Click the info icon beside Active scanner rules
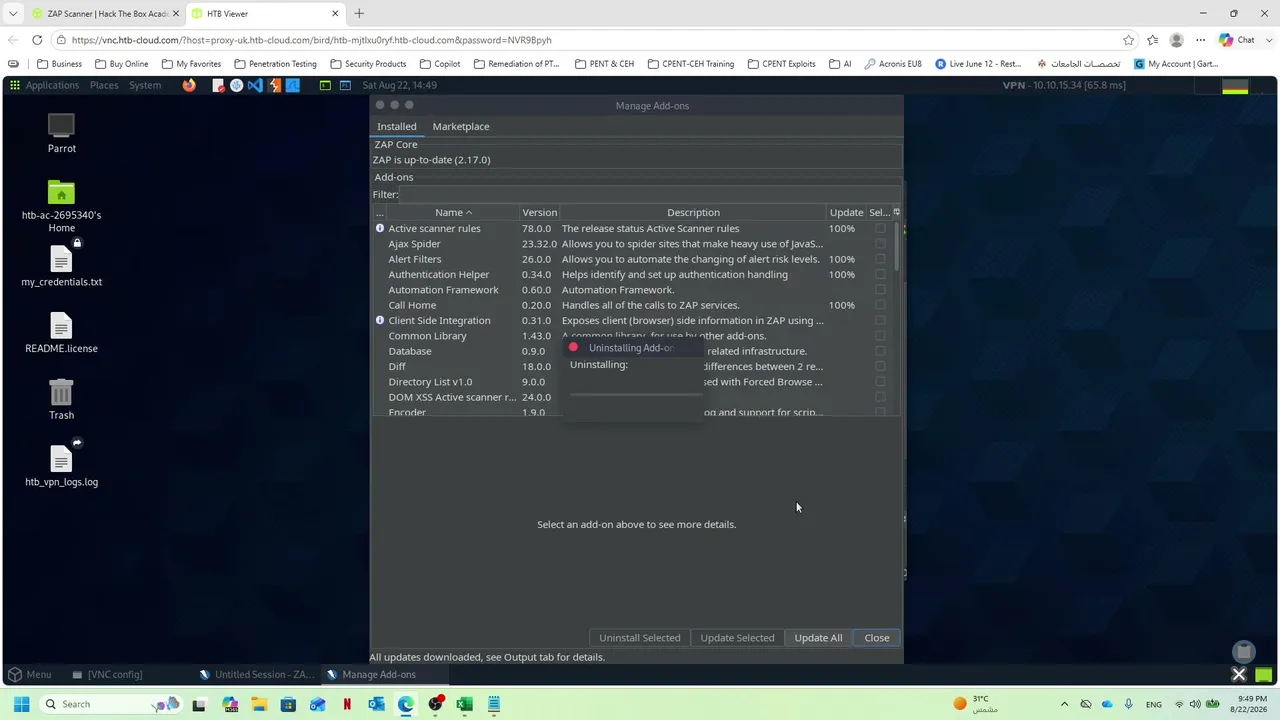 pyautogui.click(x=380, y=228)
